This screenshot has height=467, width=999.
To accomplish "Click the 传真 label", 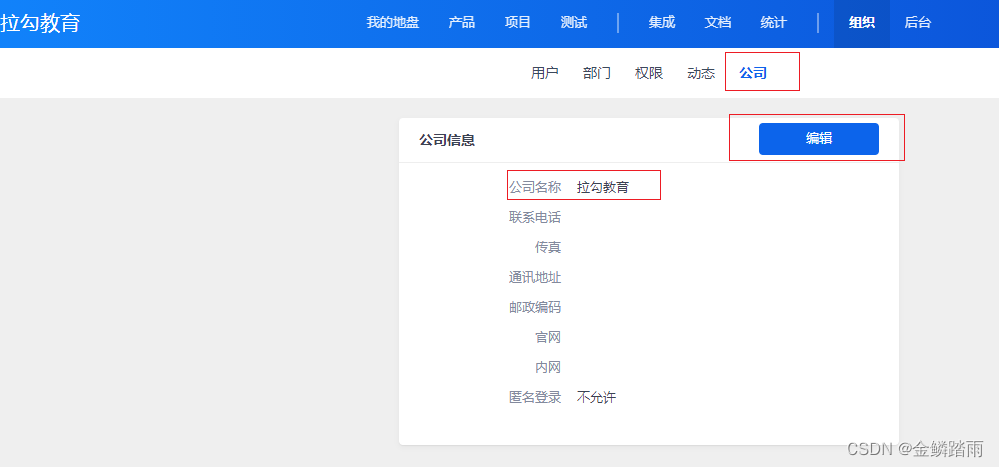I will tap(548, 247).
